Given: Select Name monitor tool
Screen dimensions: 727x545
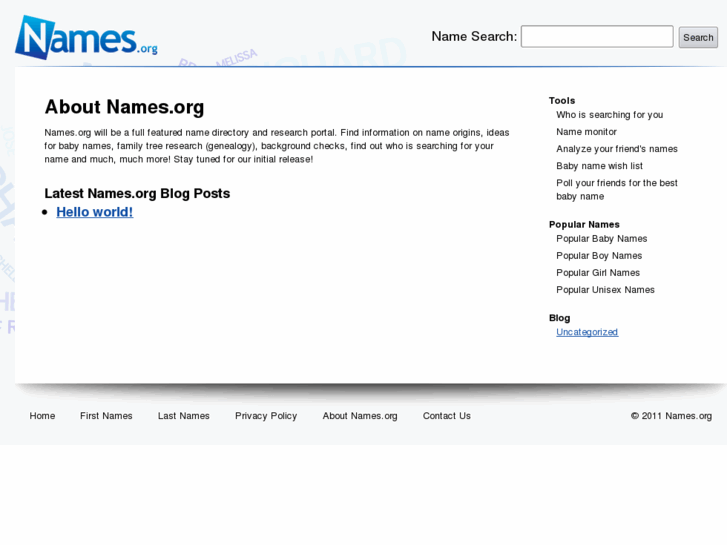Looking at the screenshot, I should pos(587,132).
